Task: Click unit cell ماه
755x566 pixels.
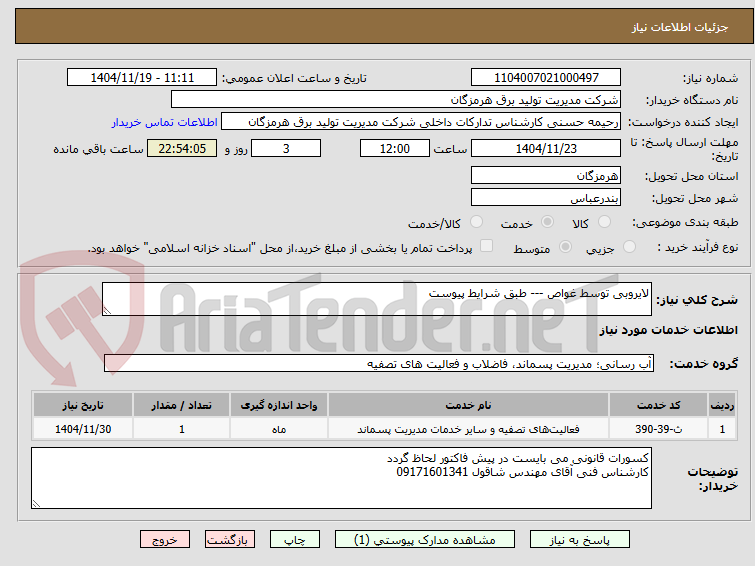Action: (x=279, y=429)
